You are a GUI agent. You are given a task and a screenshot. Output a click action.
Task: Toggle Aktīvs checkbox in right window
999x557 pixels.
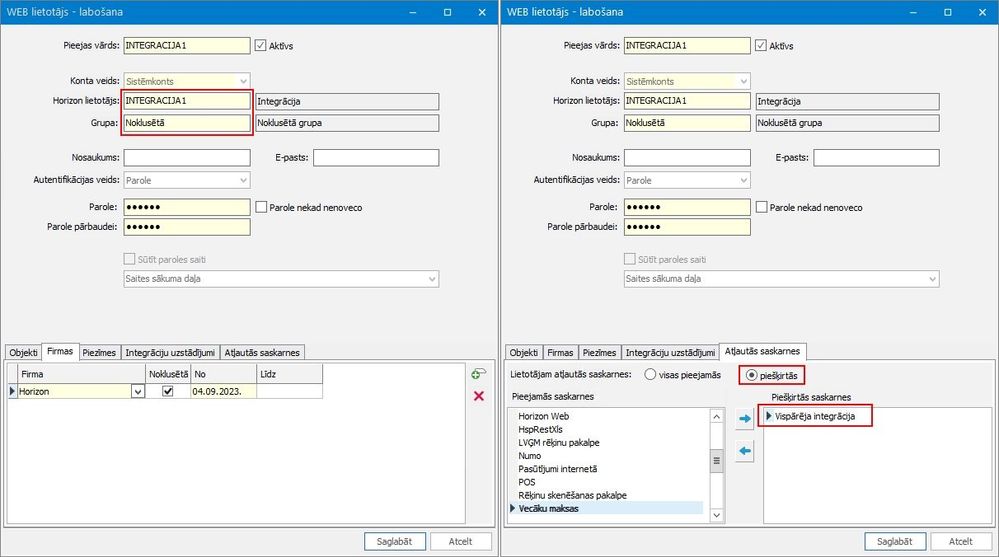[760, 45]
